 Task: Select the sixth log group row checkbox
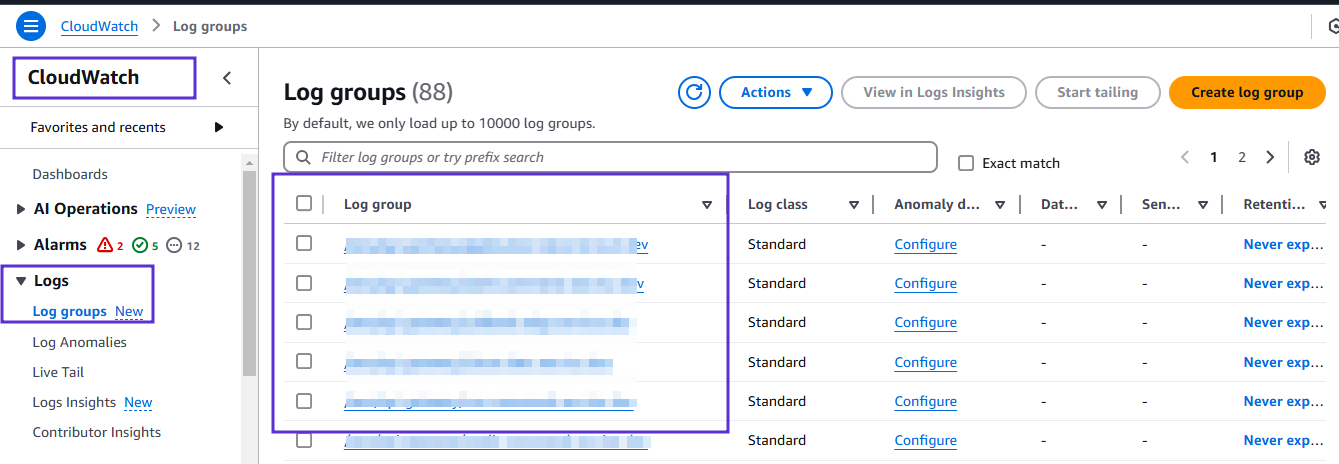coord(304,440)
